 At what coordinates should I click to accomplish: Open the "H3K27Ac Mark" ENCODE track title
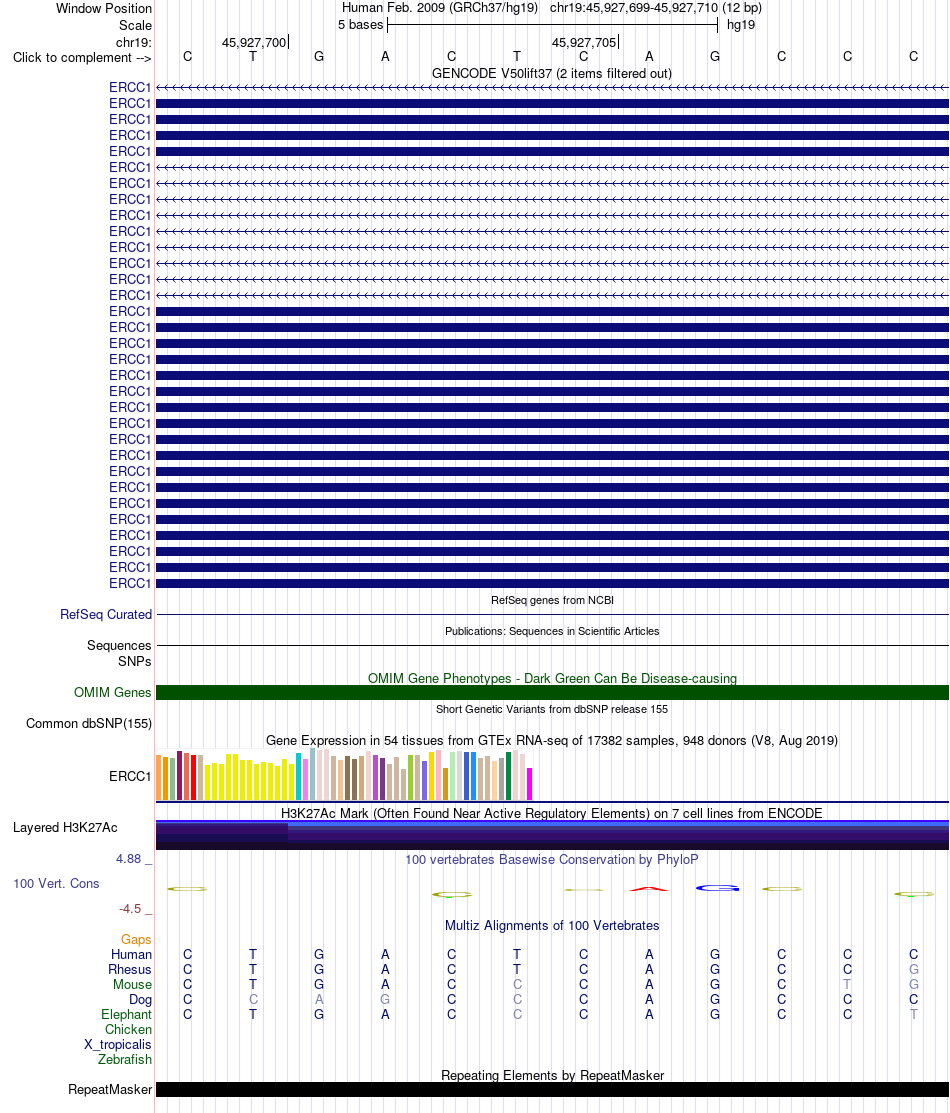pos(552,813)
